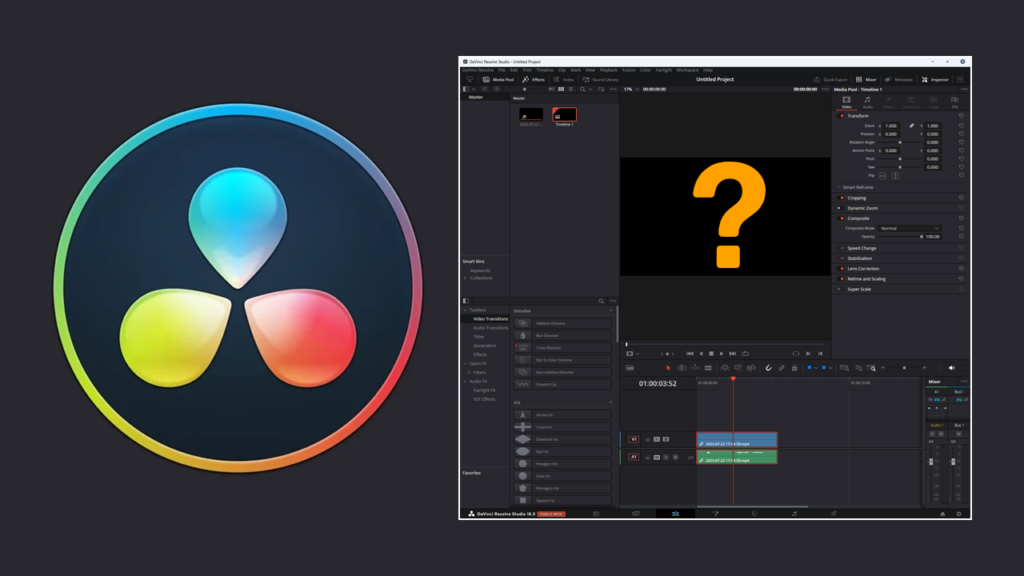Lock the V1 video track
This screenshot has width=1024, height=576.
648,439
